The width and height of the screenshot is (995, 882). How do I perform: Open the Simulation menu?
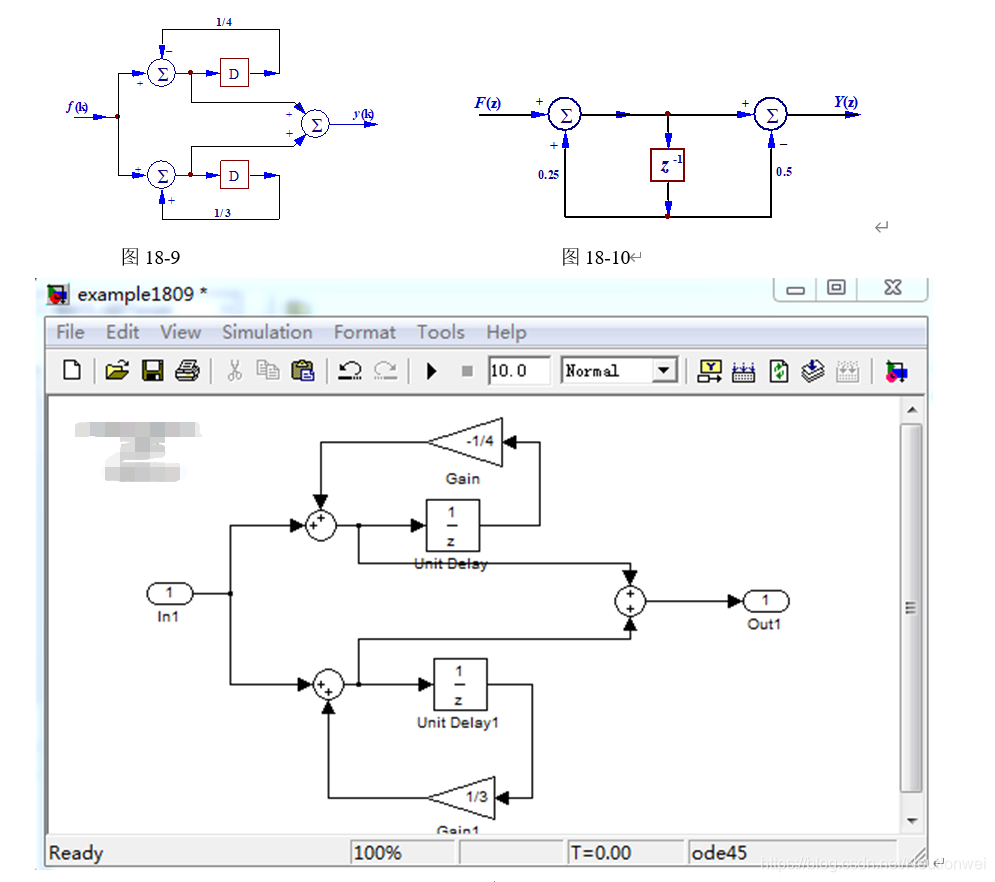click(267, 332)
